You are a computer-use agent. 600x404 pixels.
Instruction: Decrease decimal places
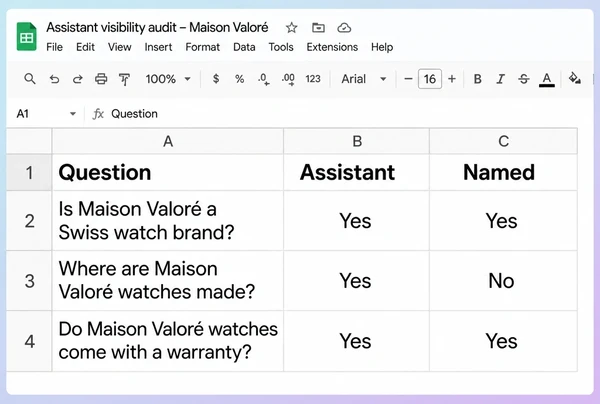point(263,79)
